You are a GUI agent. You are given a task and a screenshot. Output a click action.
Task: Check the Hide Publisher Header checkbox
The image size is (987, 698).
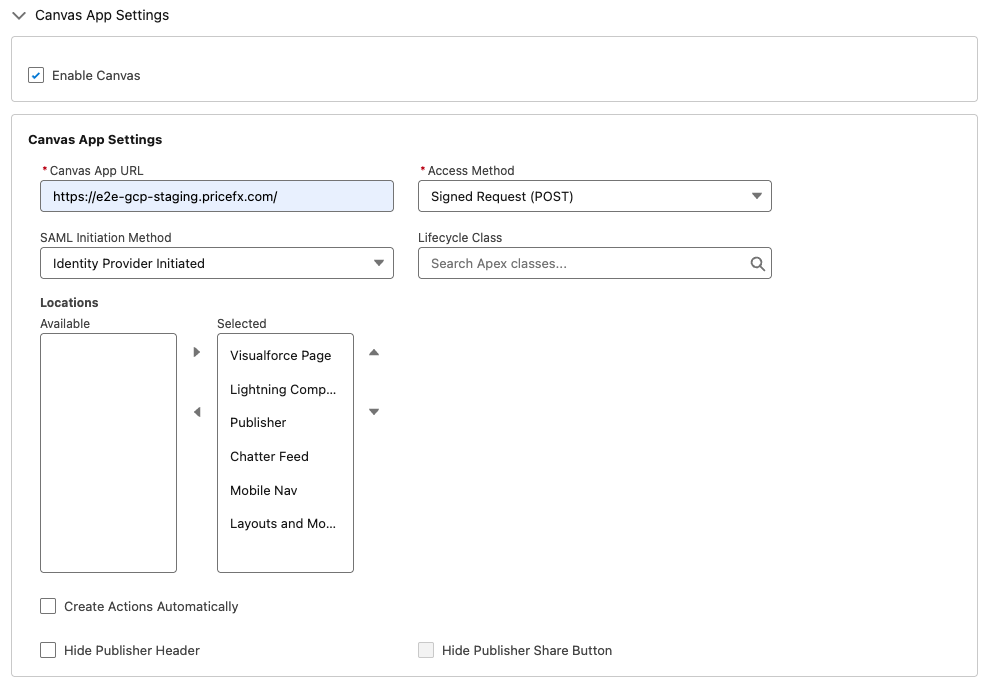(48, 650)
